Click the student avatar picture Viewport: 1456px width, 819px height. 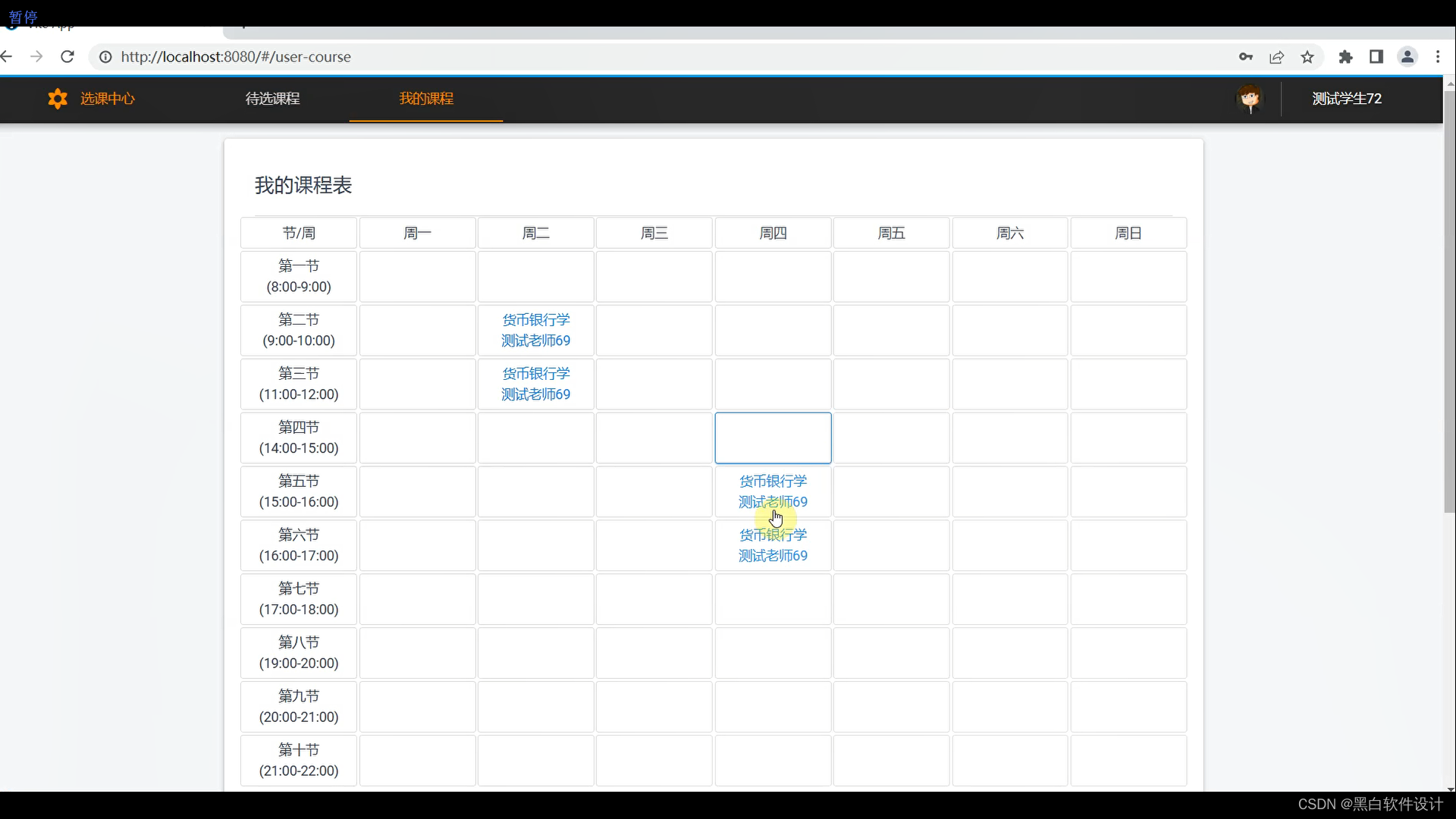click(x=1250, y=99)
